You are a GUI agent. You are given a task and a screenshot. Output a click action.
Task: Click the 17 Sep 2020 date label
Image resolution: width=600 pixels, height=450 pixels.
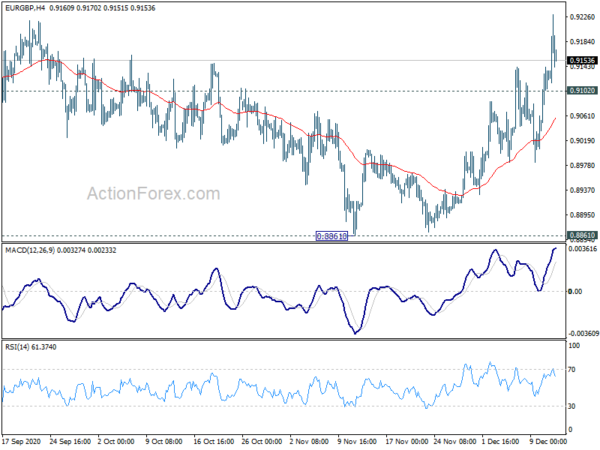pos(21,441)
